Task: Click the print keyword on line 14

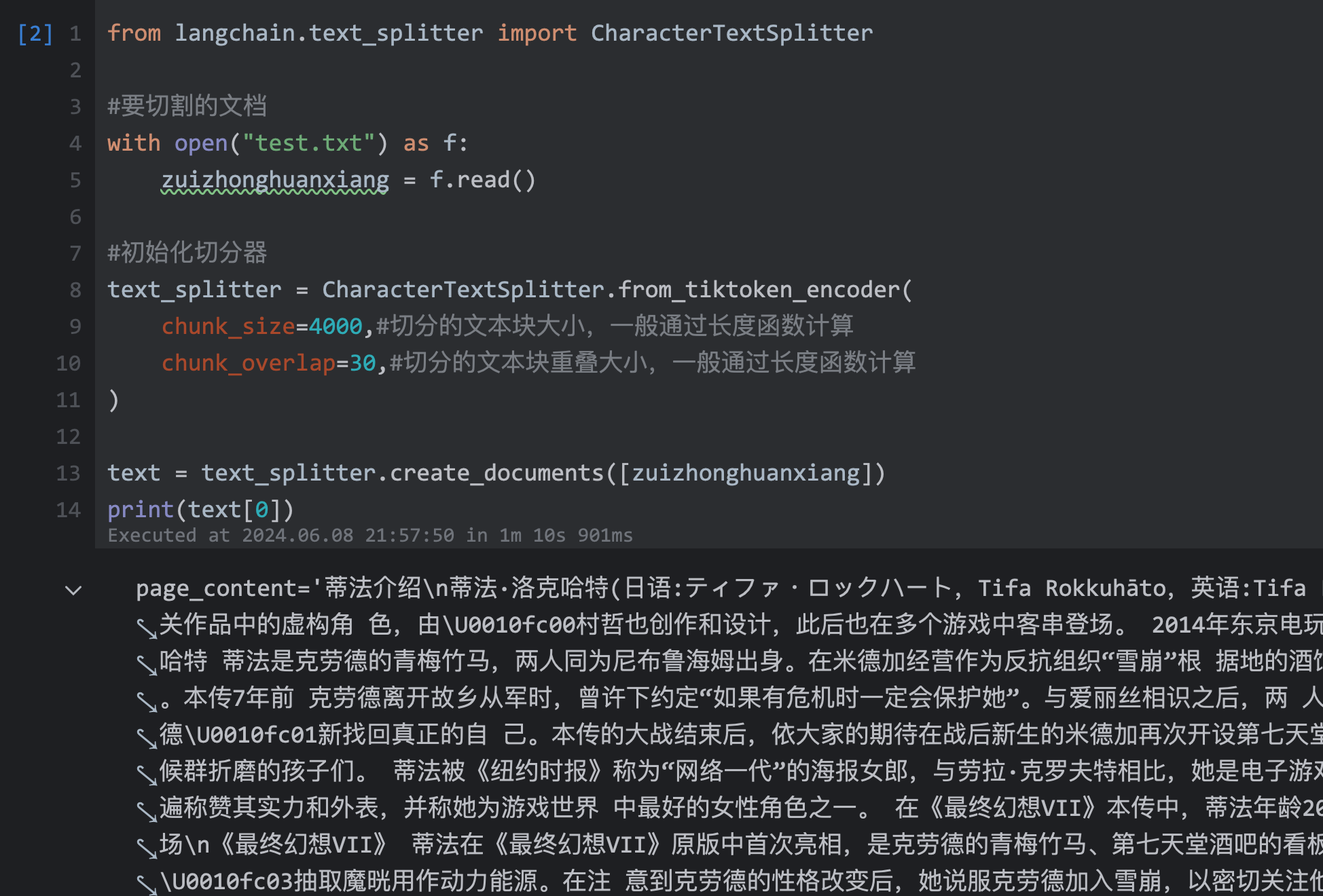Action: 141,510
